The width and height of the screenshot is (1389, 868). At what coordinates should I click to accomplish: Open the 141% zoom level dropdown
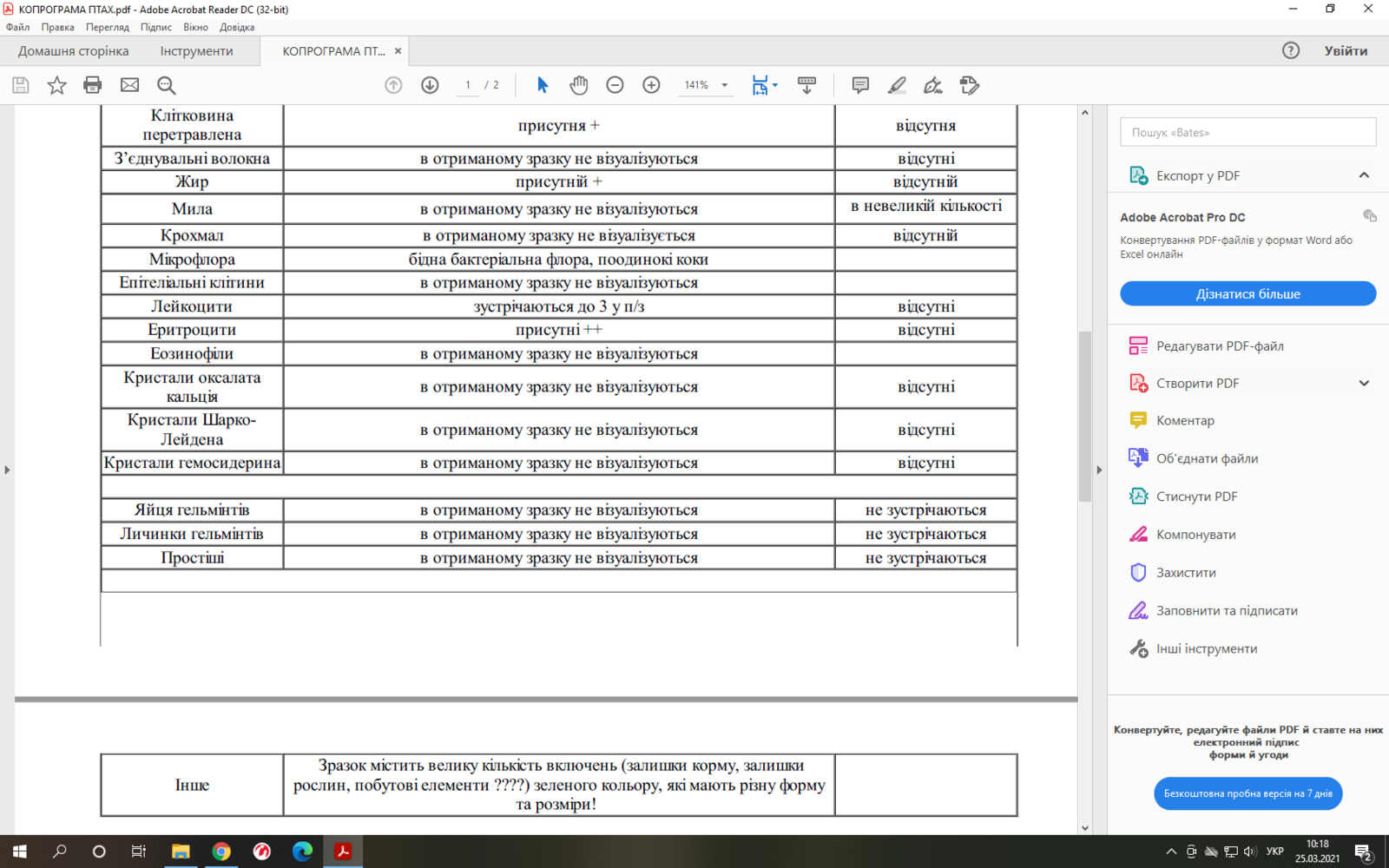point(725,85)
